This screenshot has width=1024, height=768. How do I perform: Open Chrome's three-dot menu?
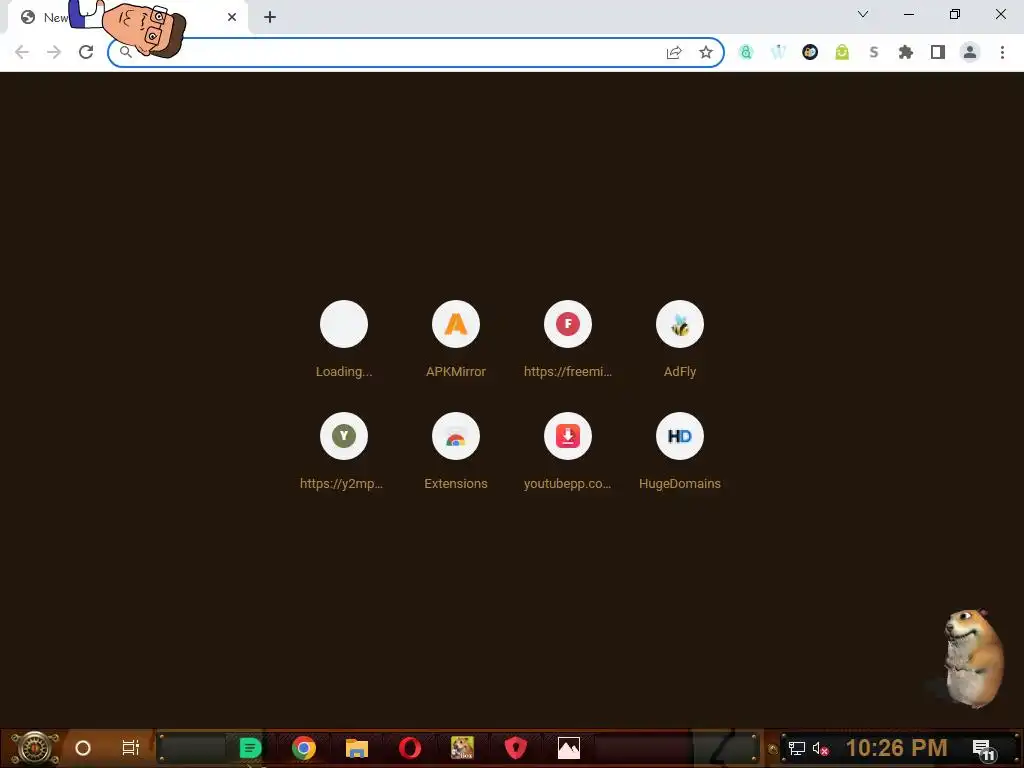coord(1002,52)
